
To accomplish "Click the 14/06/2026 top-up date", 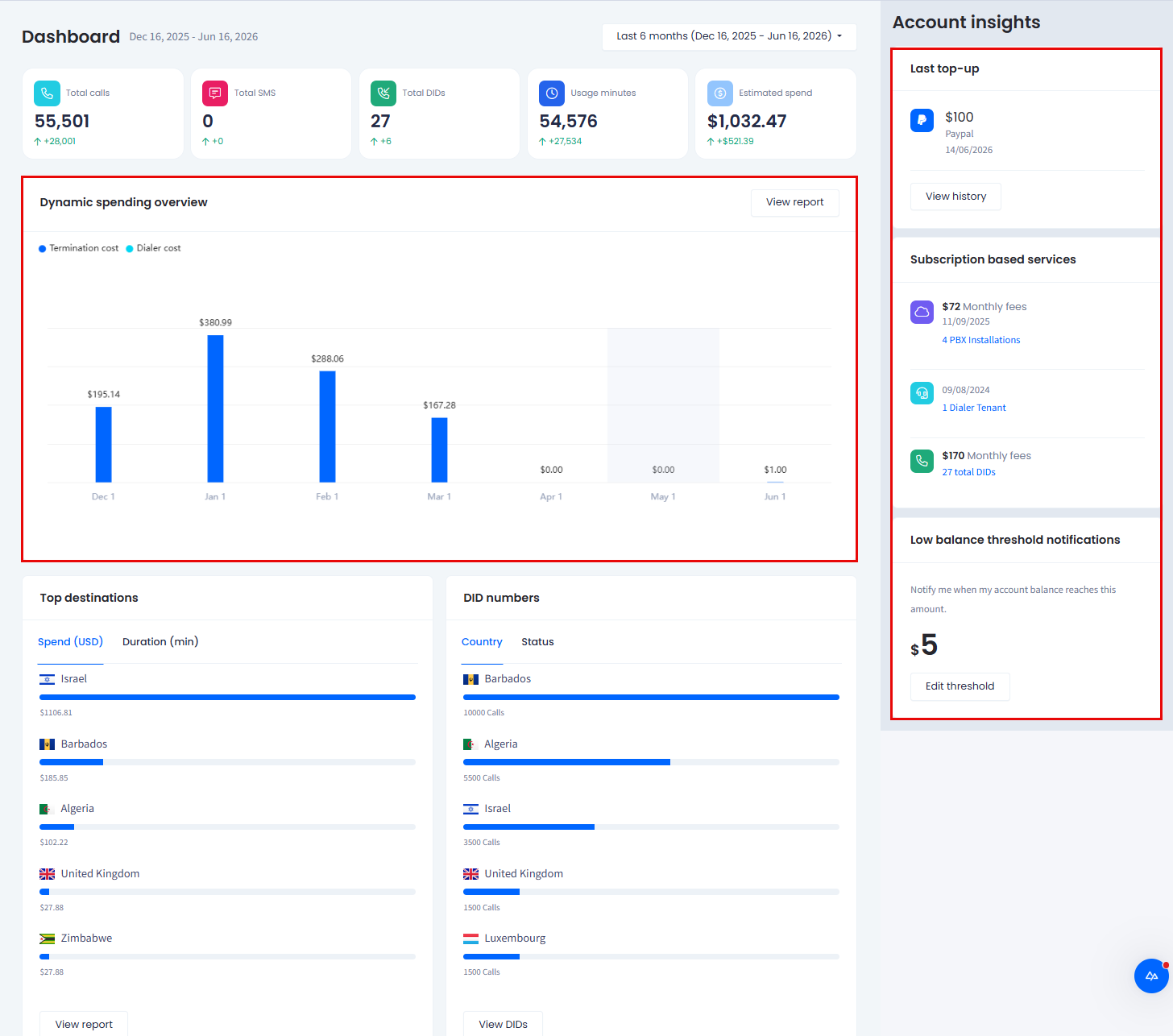I will pyautogui.click(x=969, y=150).
